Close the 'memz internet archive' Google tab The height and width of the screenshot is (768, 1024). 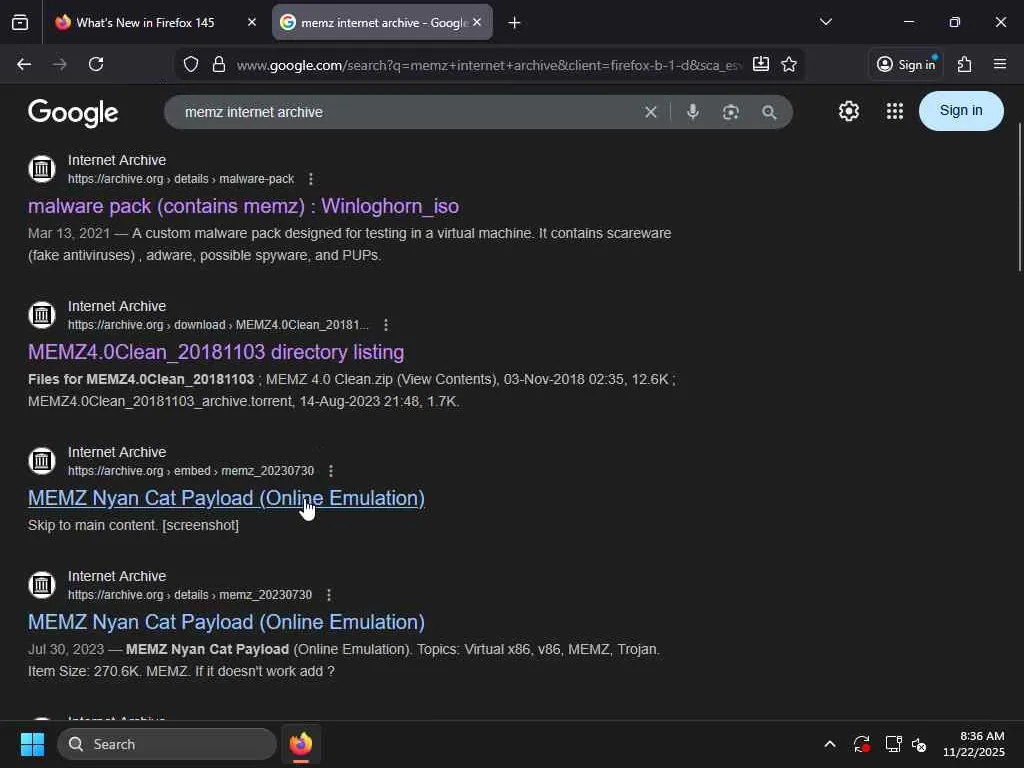tap(477, 22)
